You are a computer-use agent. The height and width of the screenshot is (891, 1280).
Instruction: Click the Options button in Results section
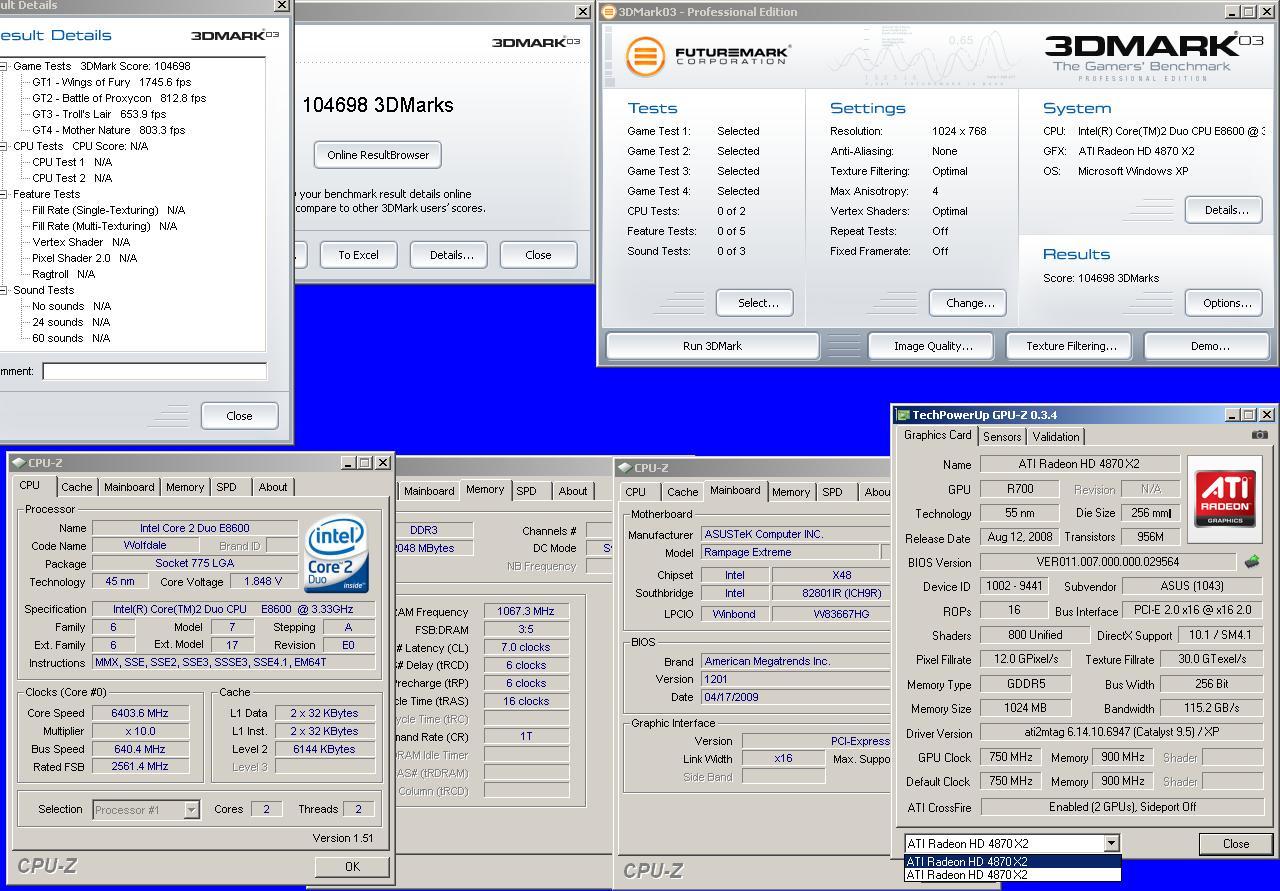pyautogui.click(x=1225, y=303)
